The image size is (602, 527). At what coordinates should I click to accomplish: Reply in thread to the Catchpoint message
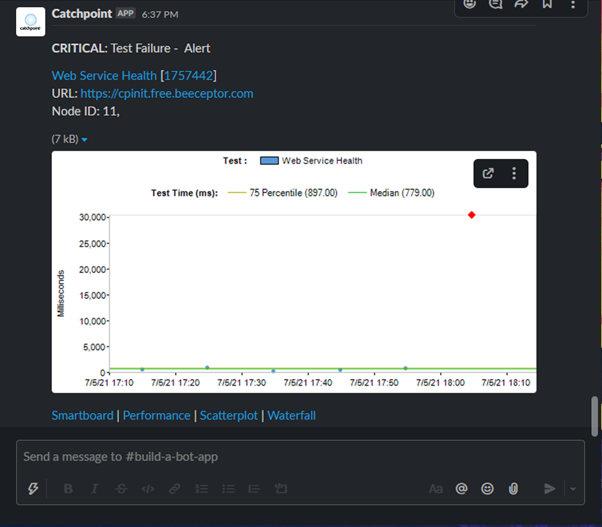(x=495, y=4)
